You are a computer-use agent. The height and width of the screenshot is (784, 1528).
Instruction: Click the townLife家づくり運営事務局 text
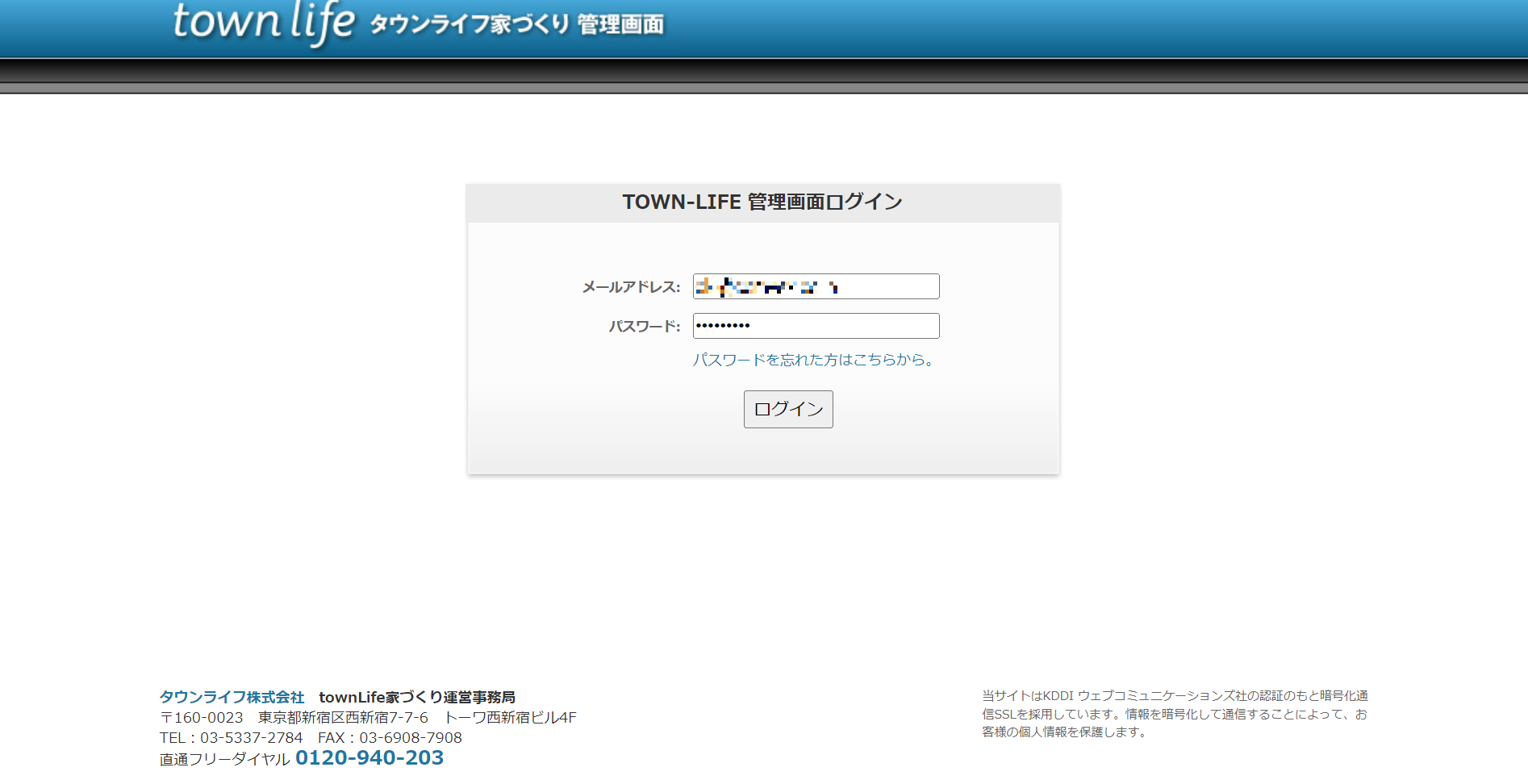pos(417,697)
